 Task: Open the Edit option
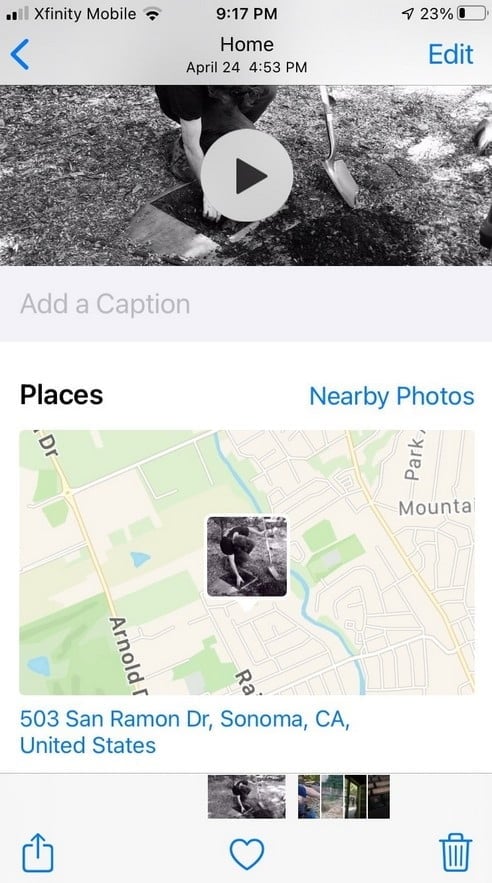pos(450,55)
